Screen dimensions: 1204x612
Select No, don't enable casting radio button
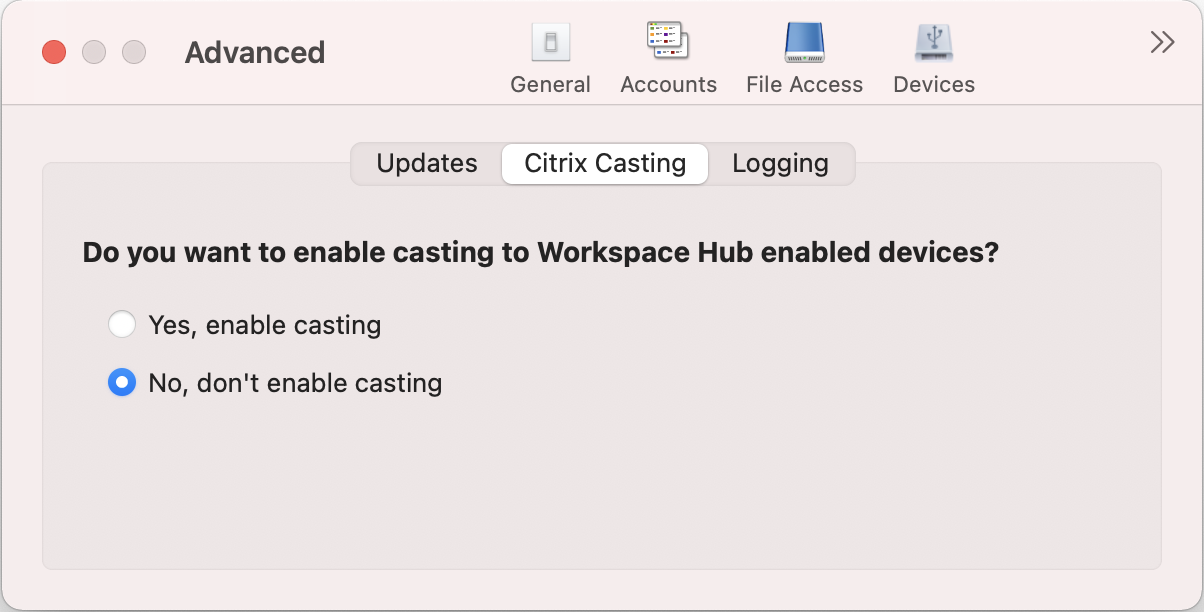pyautogui.click(x=122, y=382)
